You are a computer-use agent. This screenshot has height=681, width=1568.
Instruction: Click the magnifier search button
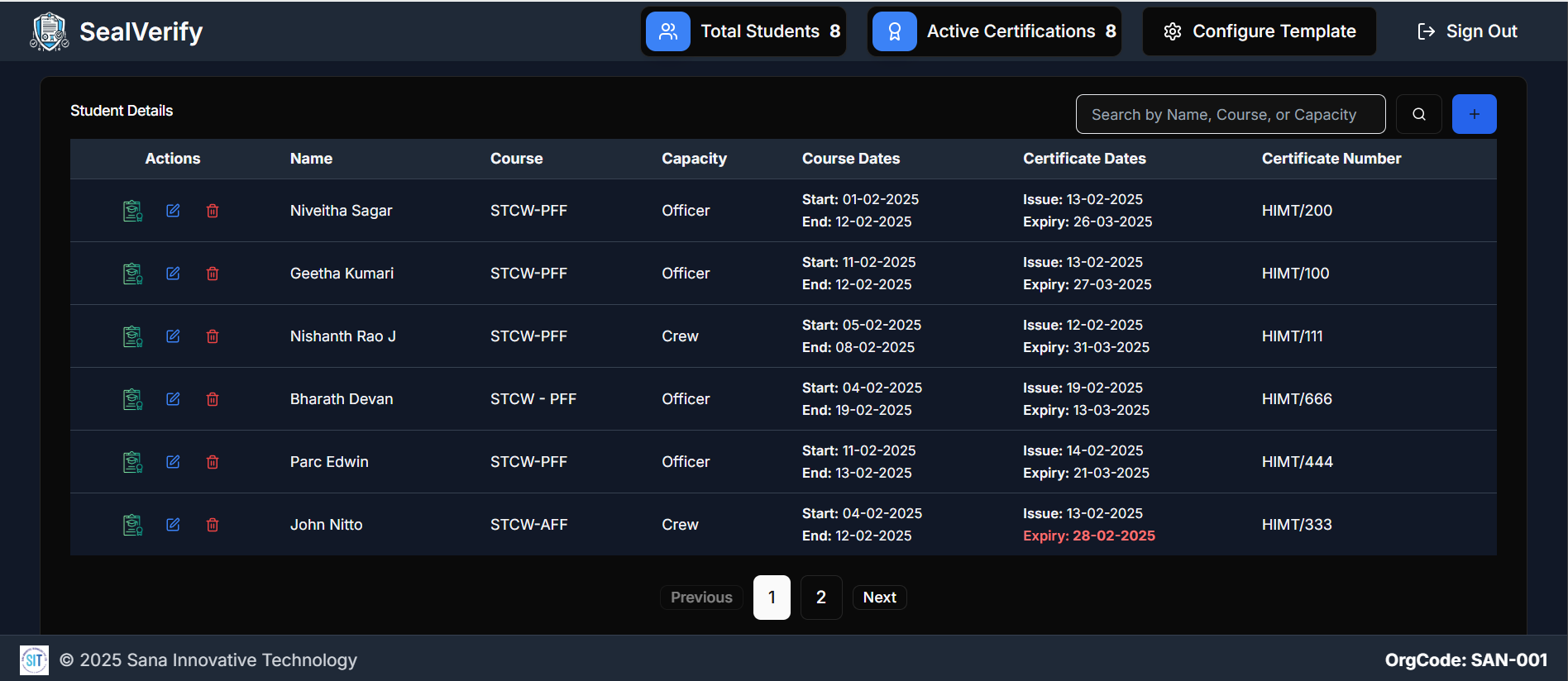tap(1418, 114)
